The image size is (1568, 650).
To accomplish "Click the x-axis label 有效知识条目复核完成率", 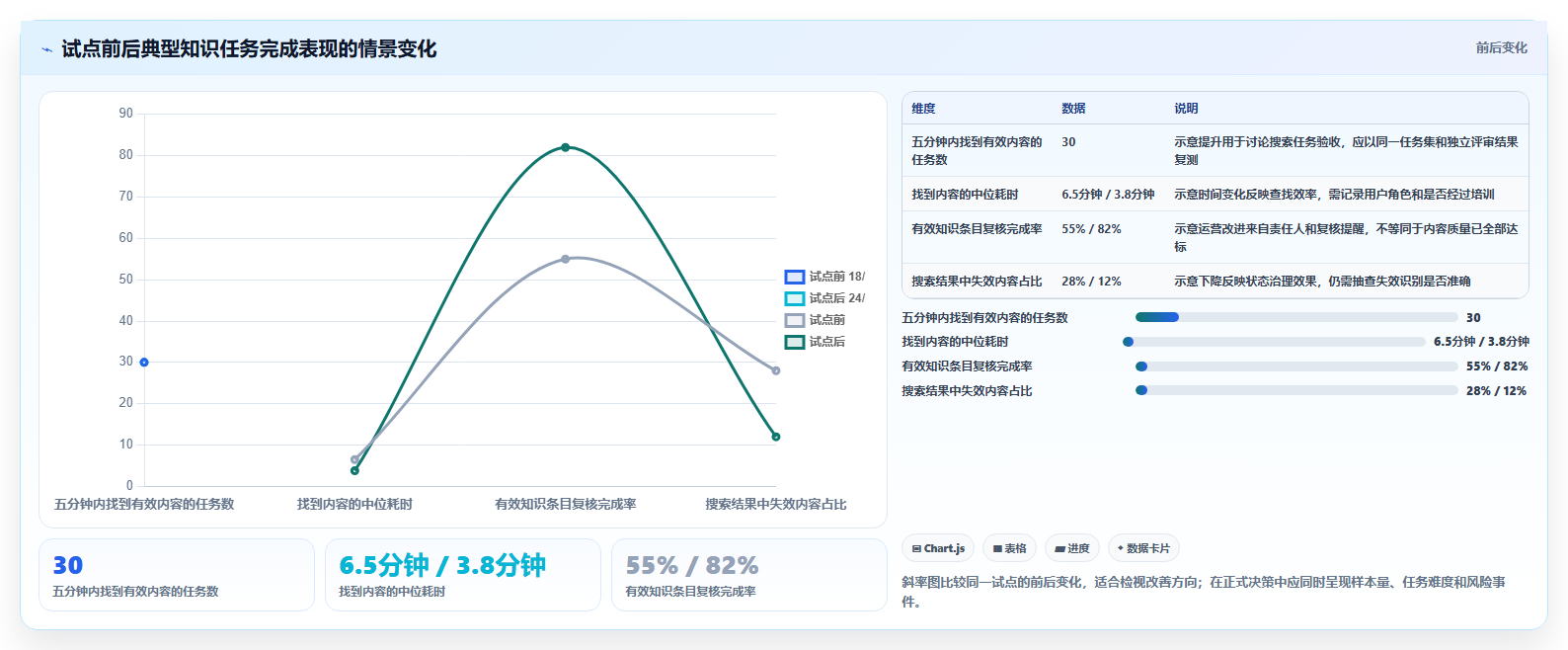I will click(565, 504).
